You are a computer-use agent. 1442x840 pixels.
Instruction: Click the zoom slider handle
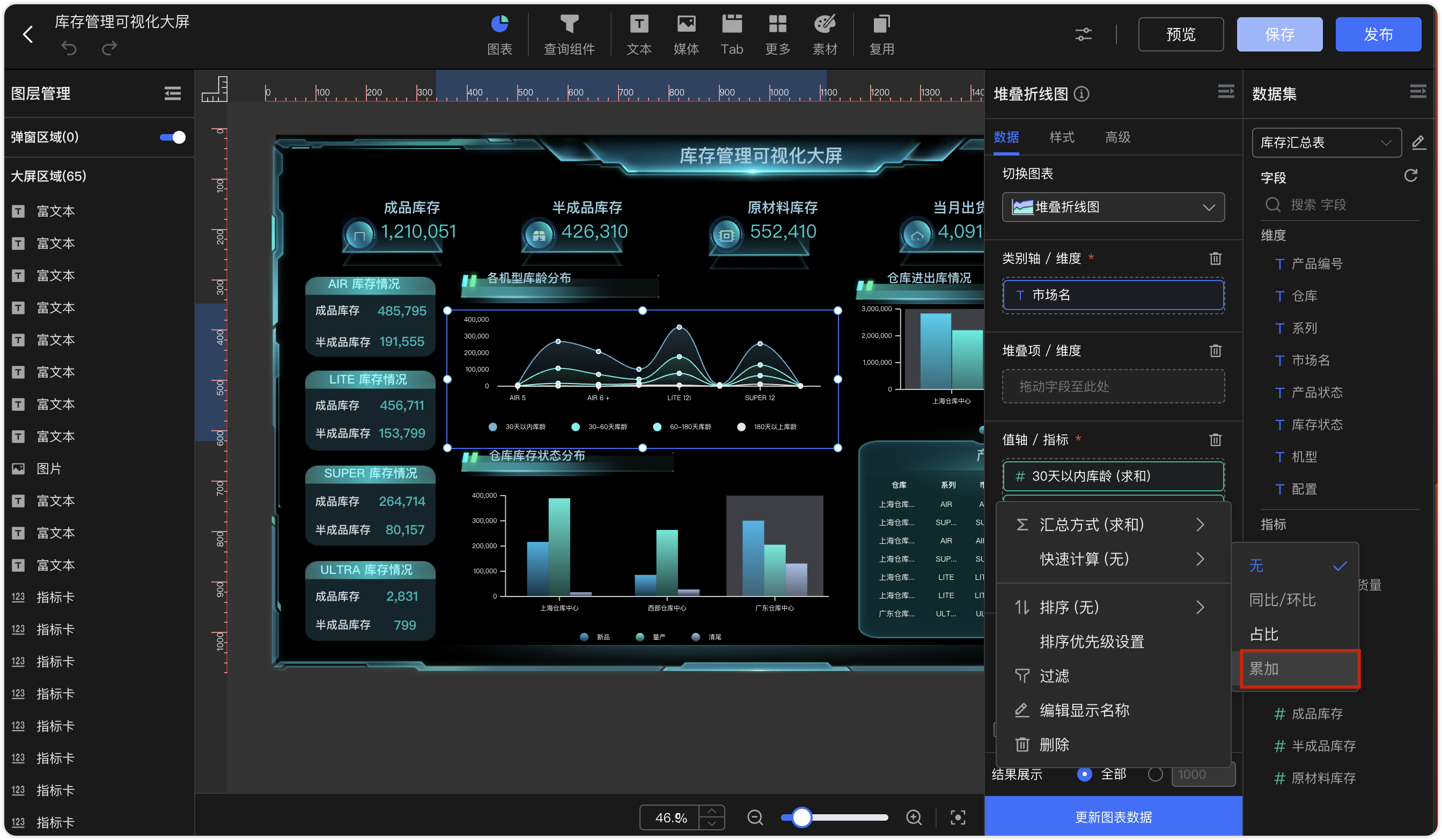(x=801, y=817)
